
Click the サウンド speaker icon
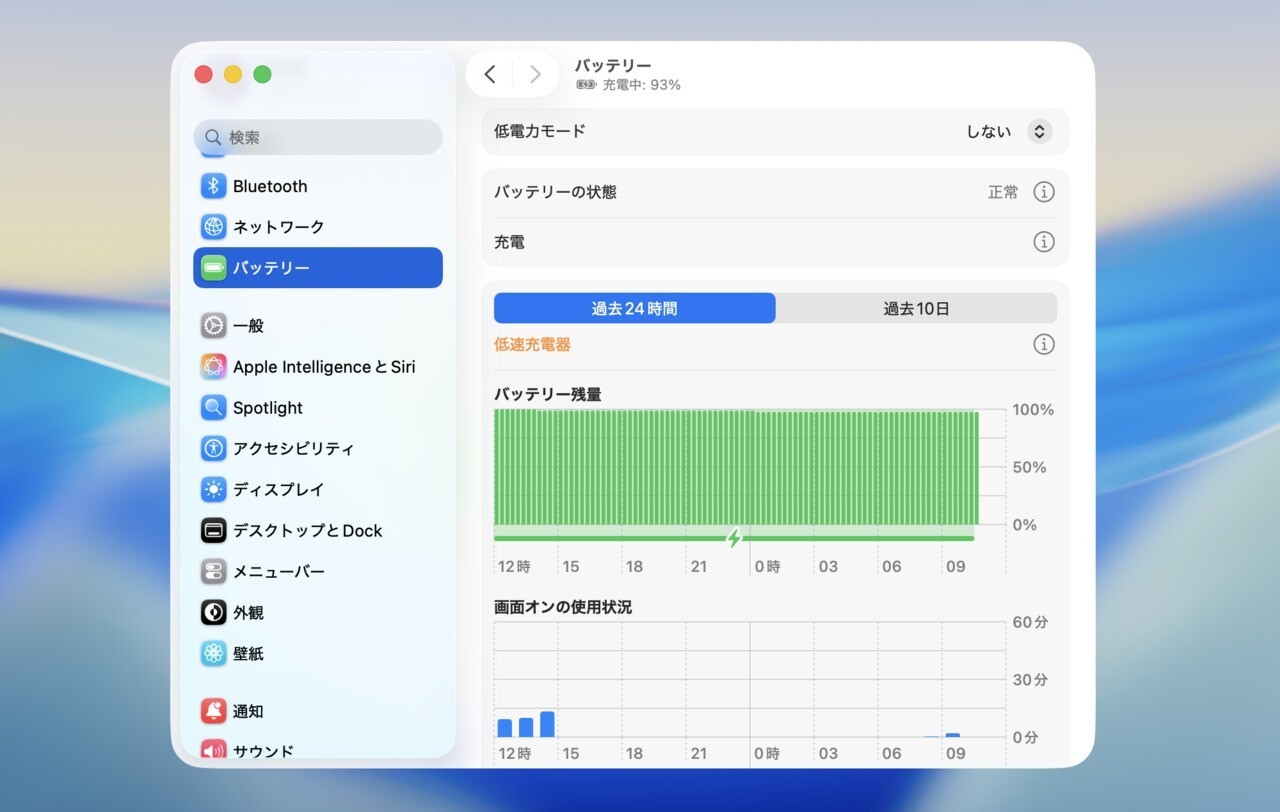point(213,749)
